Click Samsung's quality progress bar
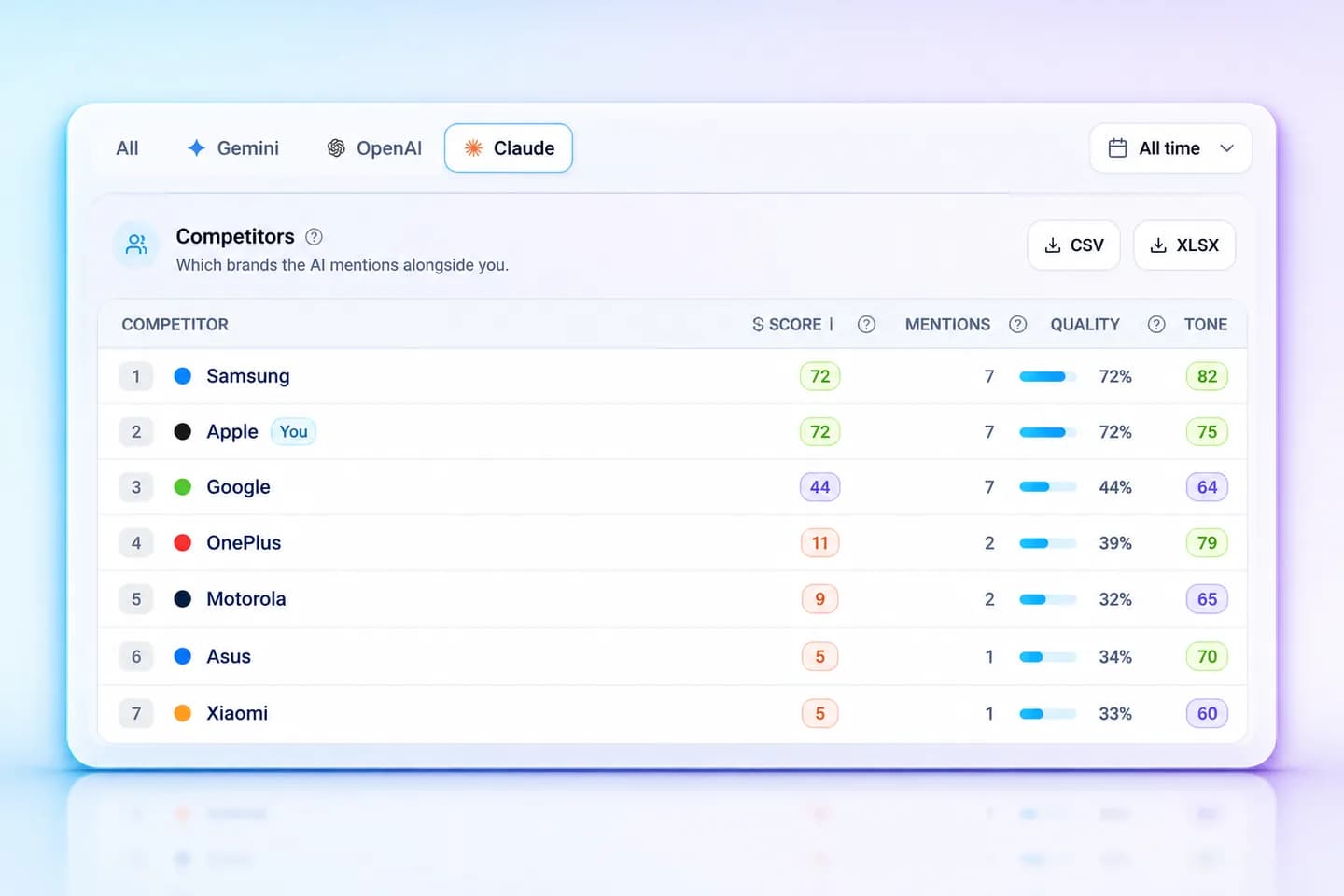This screenshot has height=896, width=1344. [1048, 376]
